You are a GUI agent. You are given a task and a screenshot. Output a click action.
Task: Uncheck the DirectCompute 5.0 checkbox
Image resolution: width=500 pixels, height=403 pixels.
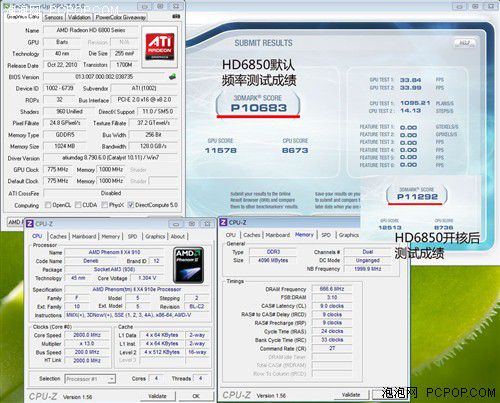tap(131, 205)
